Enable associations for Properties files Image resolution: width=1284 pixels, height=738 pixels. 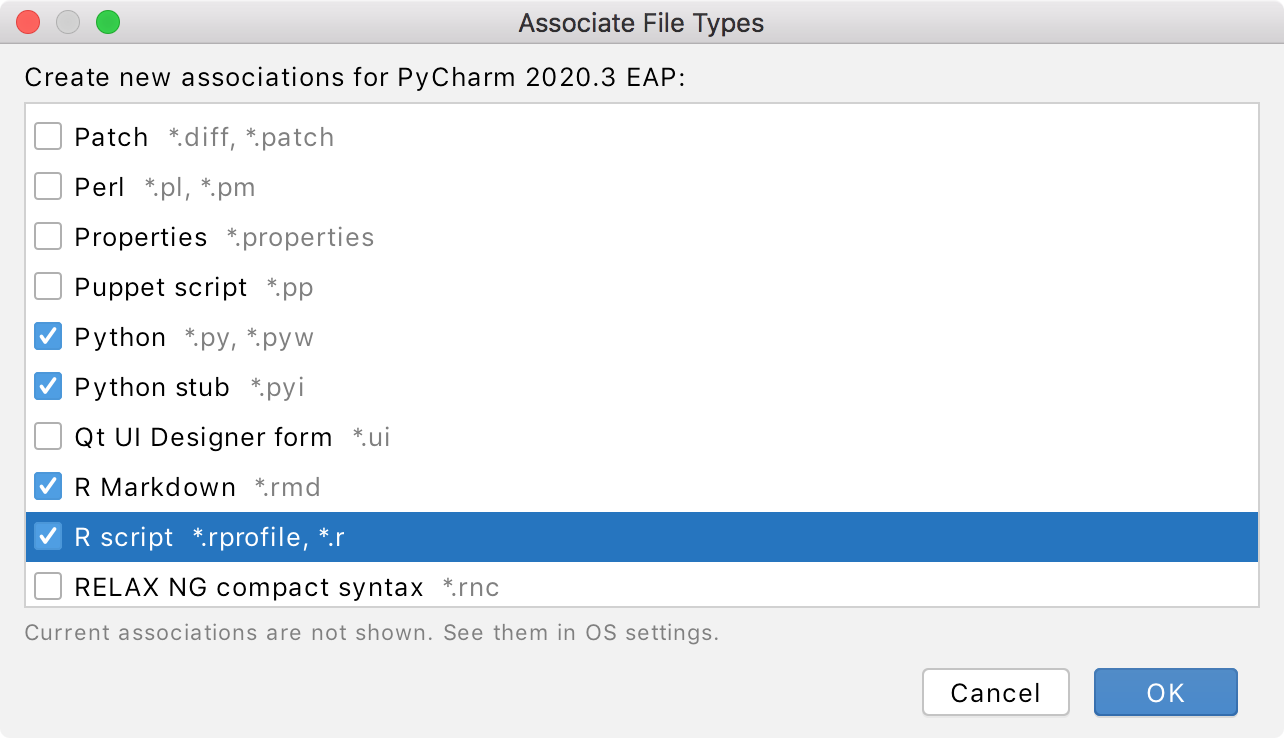coord(47,236)
